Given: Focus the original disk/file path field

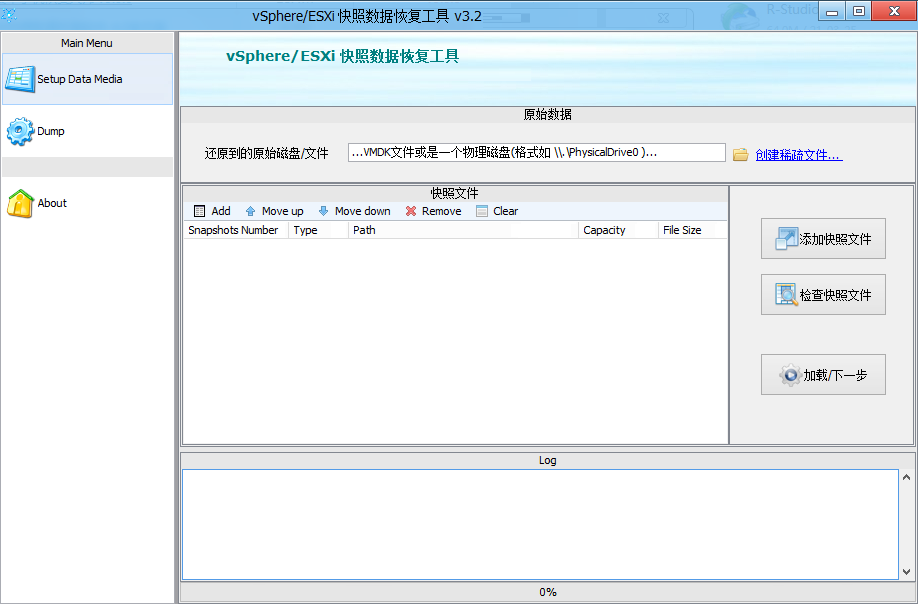Looking at the screenshot, I should (537, 153).
